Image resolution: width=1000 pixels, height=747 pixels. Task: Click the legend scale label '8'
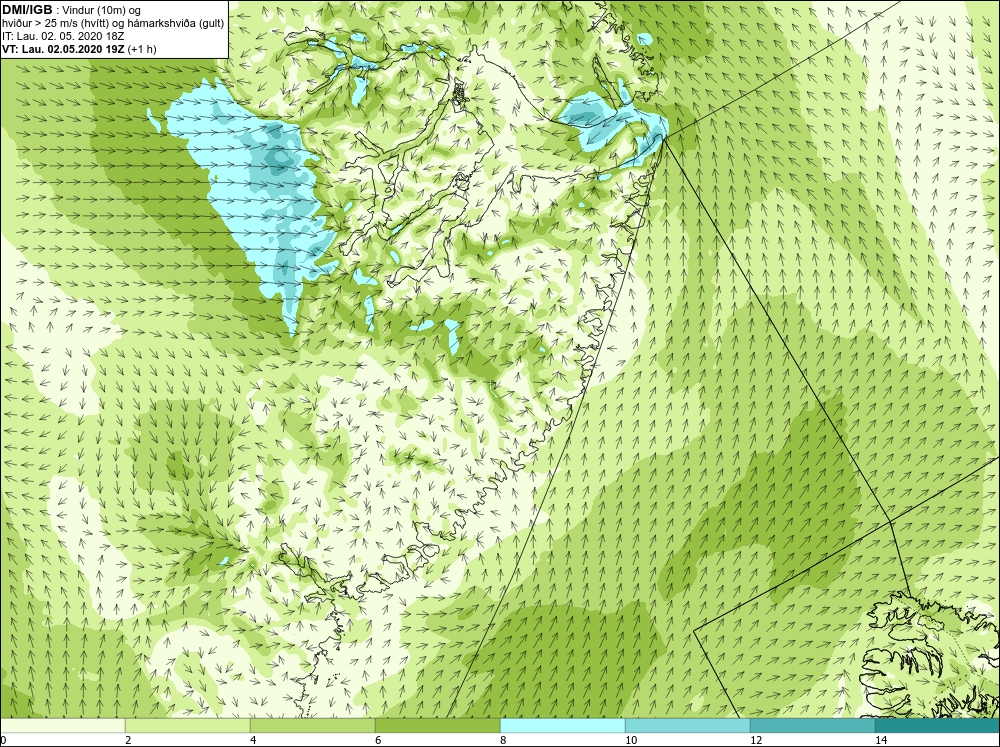coord(503,740)
